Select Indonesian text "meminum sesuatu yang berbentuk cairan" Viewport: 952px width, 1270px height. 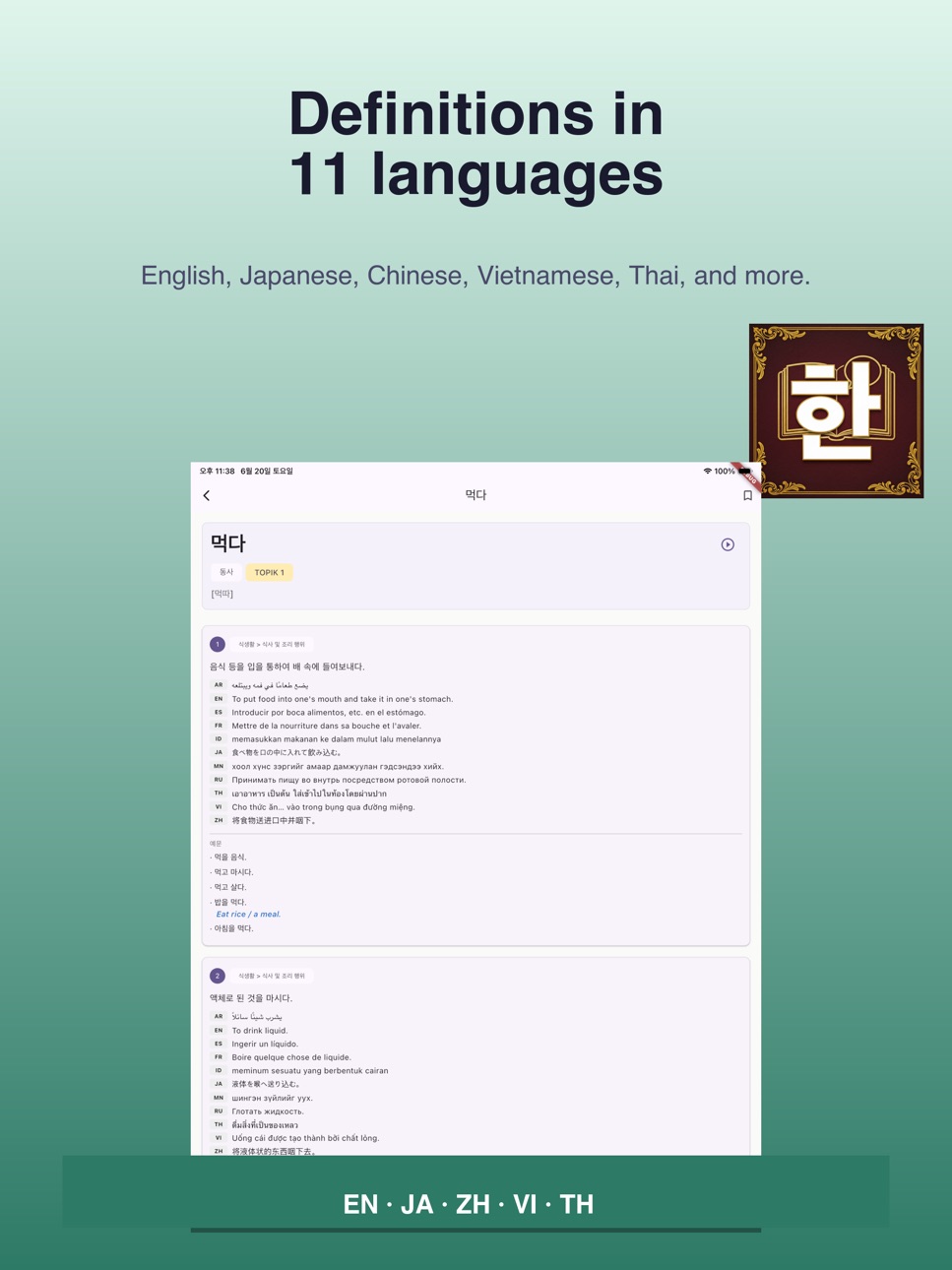(x=310, y=1071)
